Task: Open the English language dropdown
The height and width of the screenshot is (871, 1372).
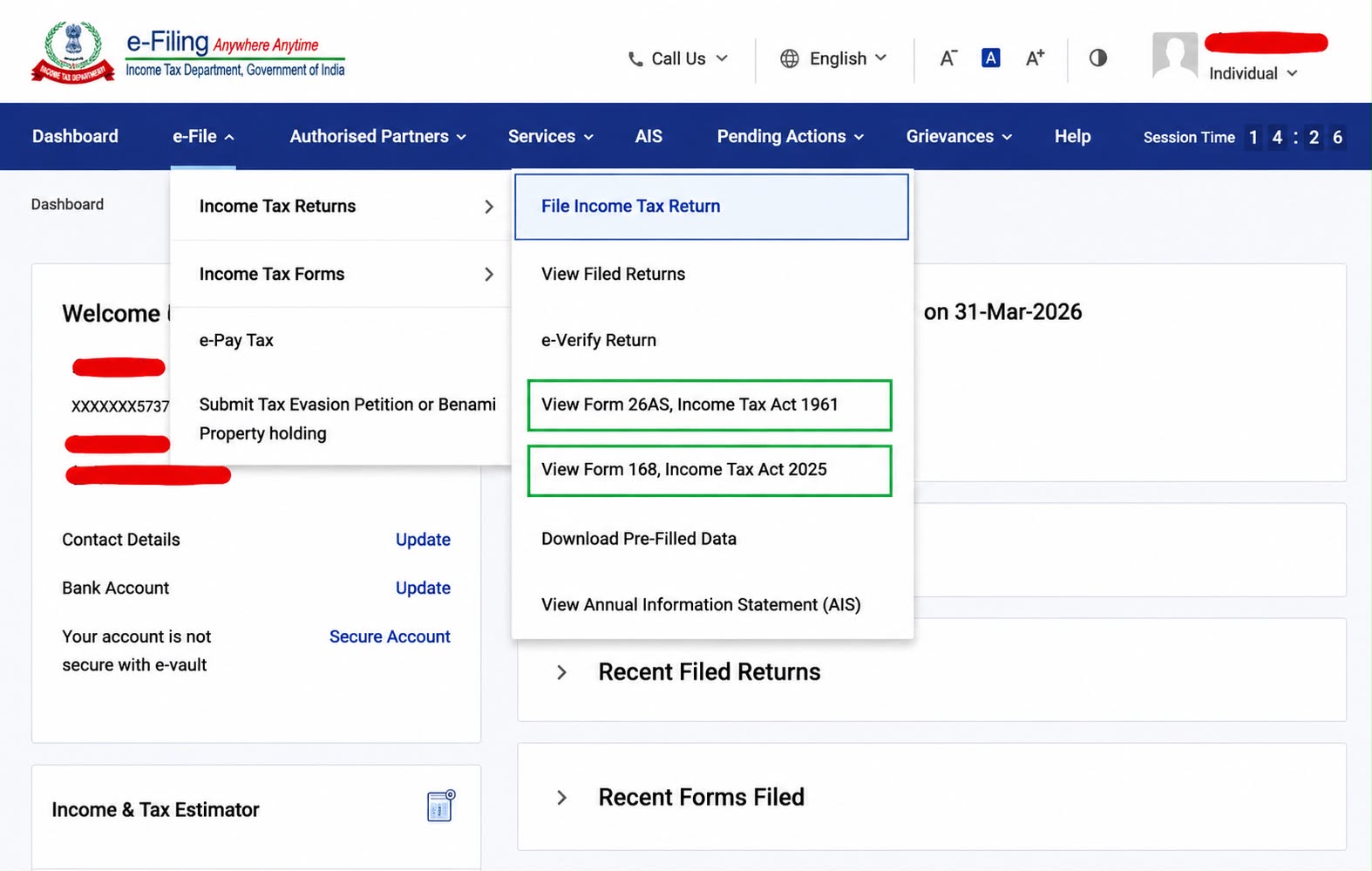Action: [x=834, y=58]
